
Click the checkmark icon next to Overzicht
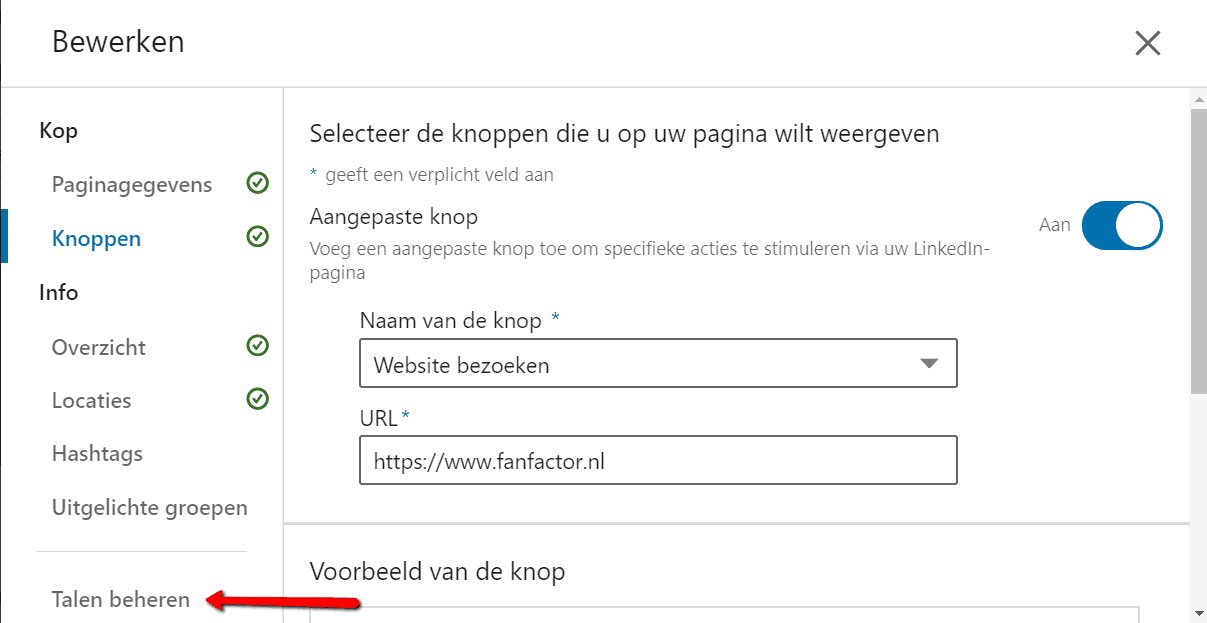pyautogui.click(x=258, y=346)
